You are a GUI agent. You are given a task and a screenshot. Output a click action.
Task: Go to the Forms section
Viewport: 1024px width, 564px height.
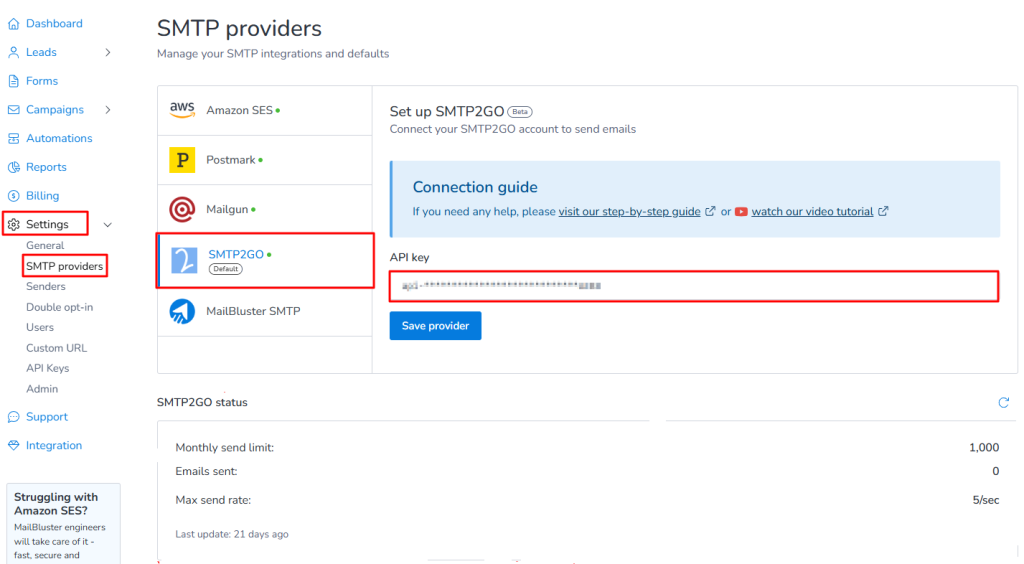[42, 82]
